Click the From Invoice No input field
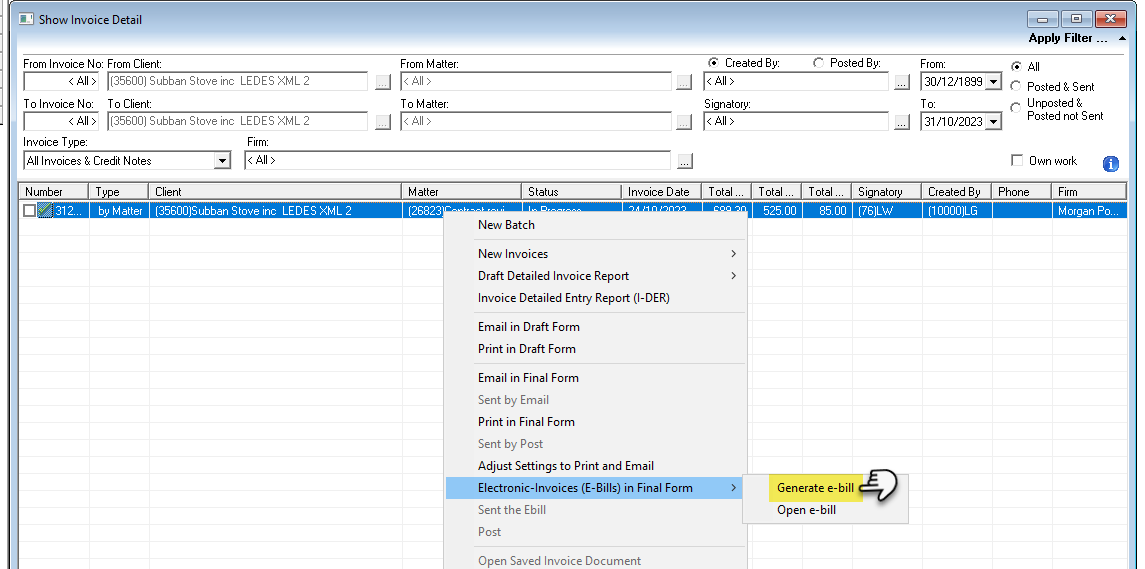This screenshot has width=1145, height=569. point(61,81)
